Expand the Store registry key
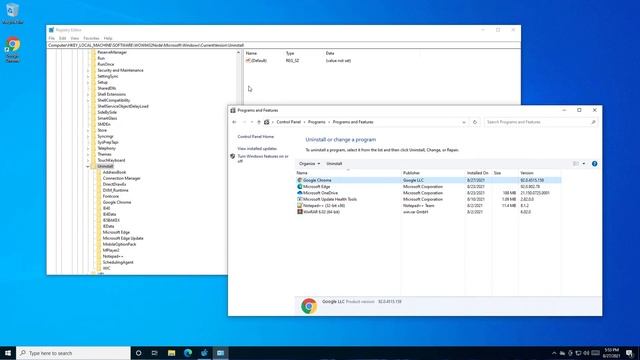This screenshot has height=360, width=640. pos(88,130)
